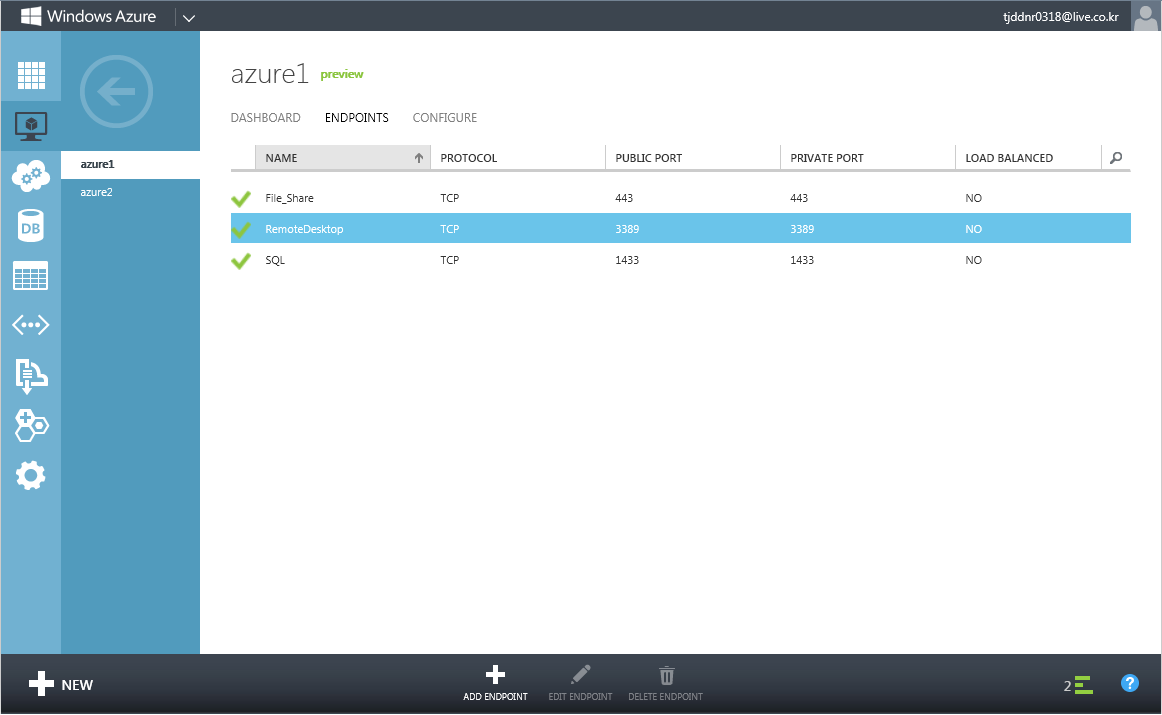This screenshot has width=1162, height=715.
Task: Sort by PROTOCOL column header
Action: coord(517,158)
